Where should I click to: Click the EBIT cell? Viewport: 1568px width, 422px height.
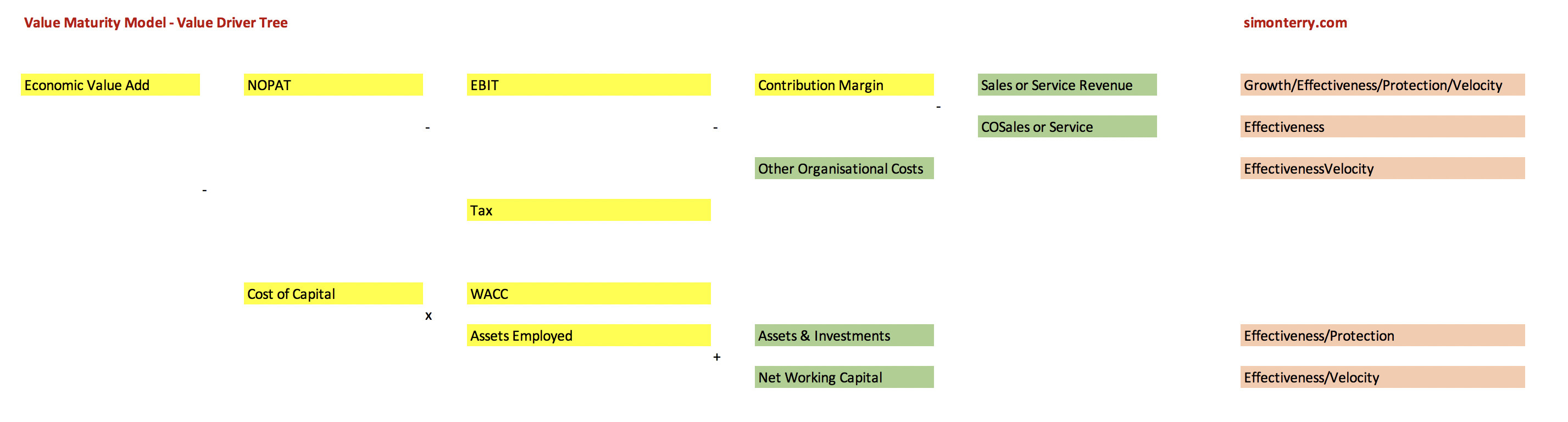click(x=588, y=85)
